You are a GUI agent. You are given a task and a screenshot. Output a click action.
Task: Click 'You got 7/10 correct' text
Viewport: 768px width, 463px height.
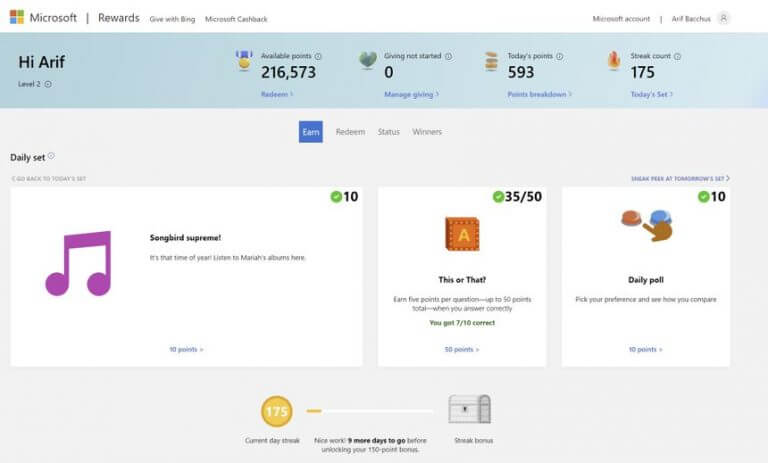(462, 323)
